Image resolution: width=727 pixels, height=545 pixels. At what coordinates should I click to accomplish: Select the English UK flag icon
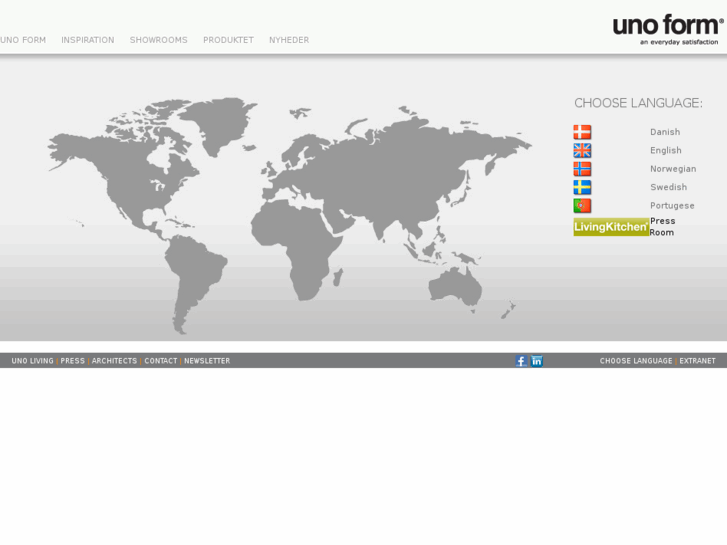[x=582, y=150]
